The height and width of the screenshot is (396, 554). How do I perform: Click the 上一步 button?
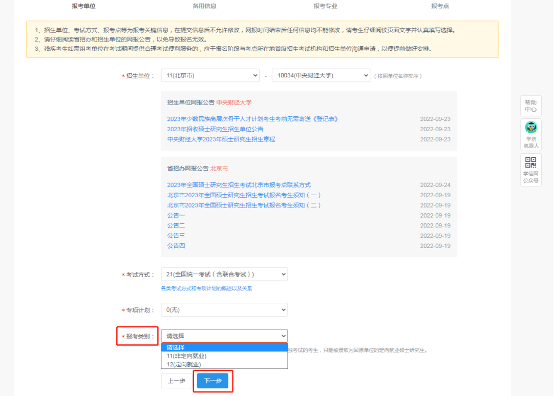177,381
